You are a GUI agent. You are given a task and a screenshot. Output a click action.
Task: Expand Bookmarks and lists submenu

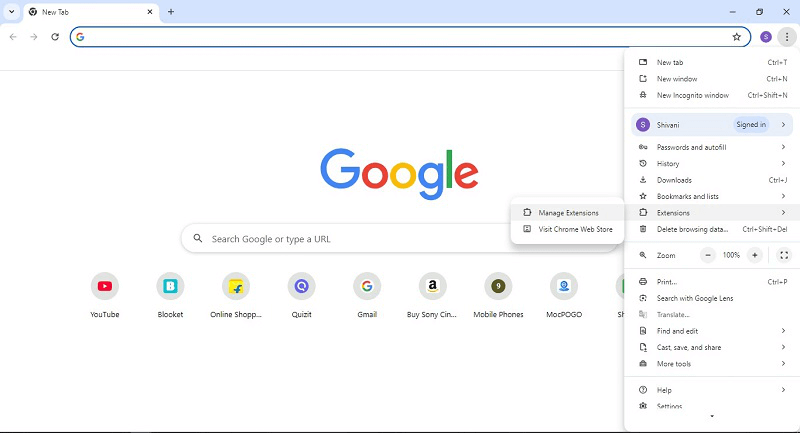[x=712, y=196]
